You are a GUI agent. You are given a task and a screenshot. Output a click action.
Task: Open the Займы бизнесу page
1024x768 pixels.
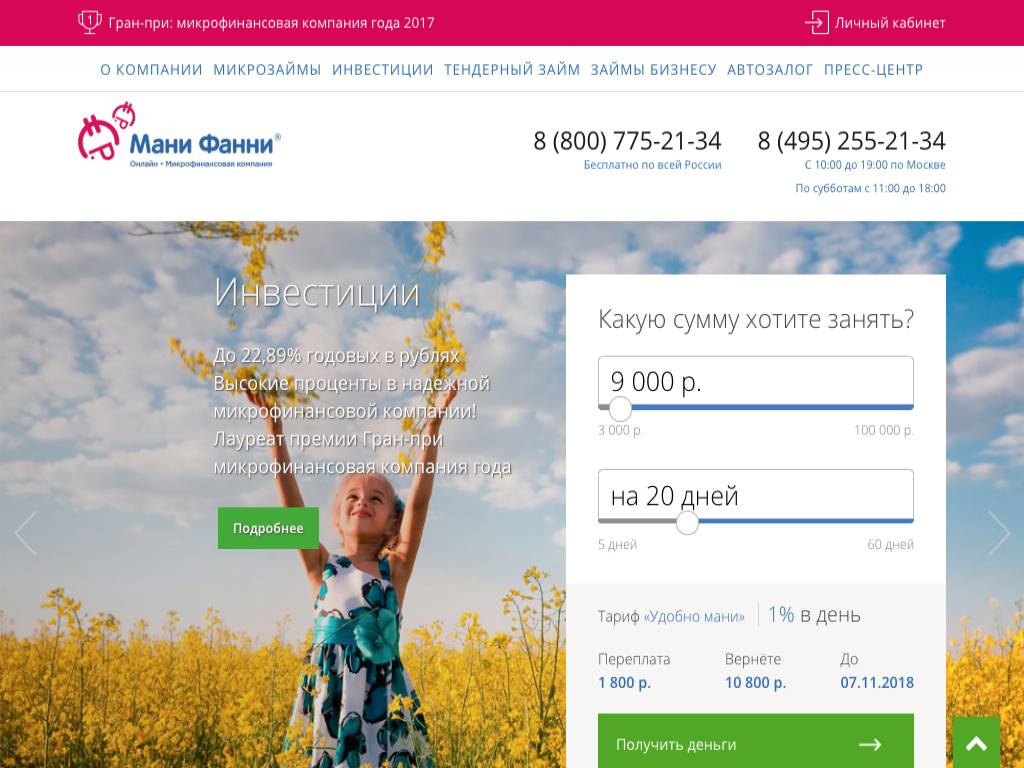pyautogui.click(x=654, y=69)
